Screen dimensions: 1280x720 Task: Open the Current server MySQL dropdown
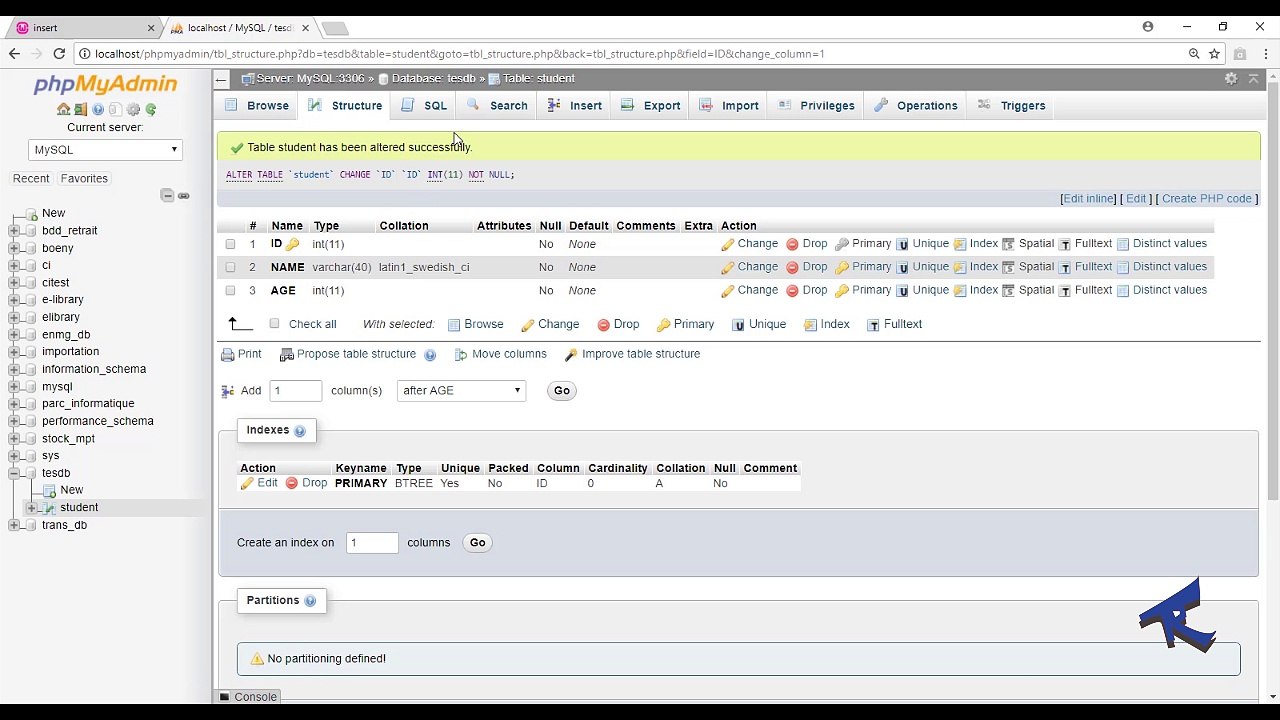coord(105,150)
